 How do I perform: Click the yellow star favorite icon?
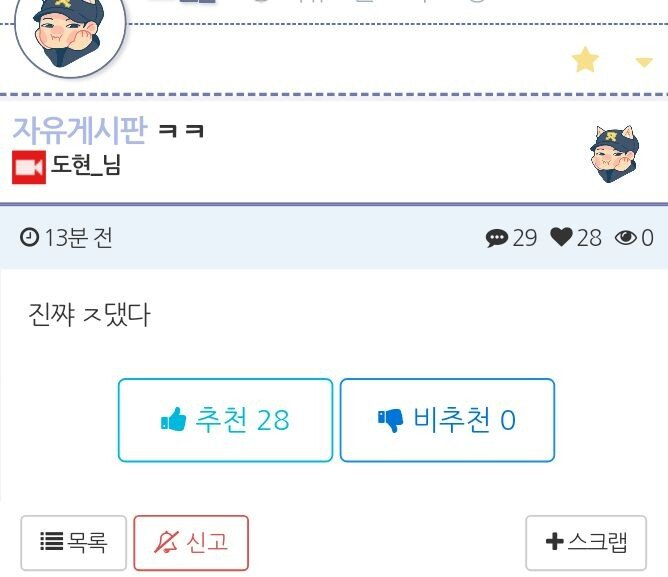click(x=585, y=59)
